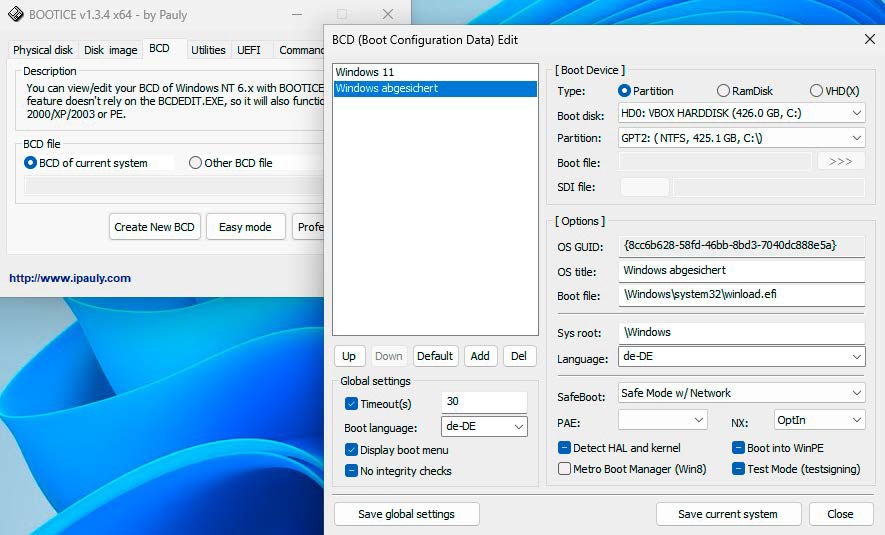Open the Partition dropdown GPT2
This screenshot has height=535, width=885.
point(741,138)
